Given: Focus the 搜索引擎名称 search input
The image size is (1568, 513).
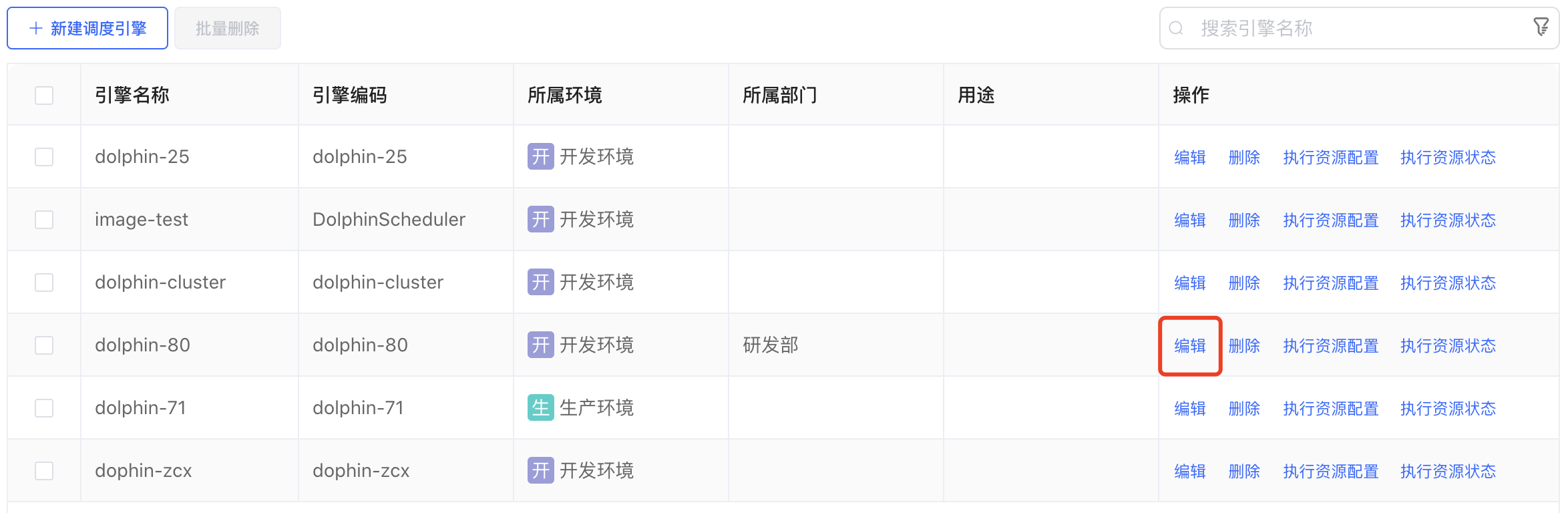Looking at the screenshot, I should click(1360, 28).
